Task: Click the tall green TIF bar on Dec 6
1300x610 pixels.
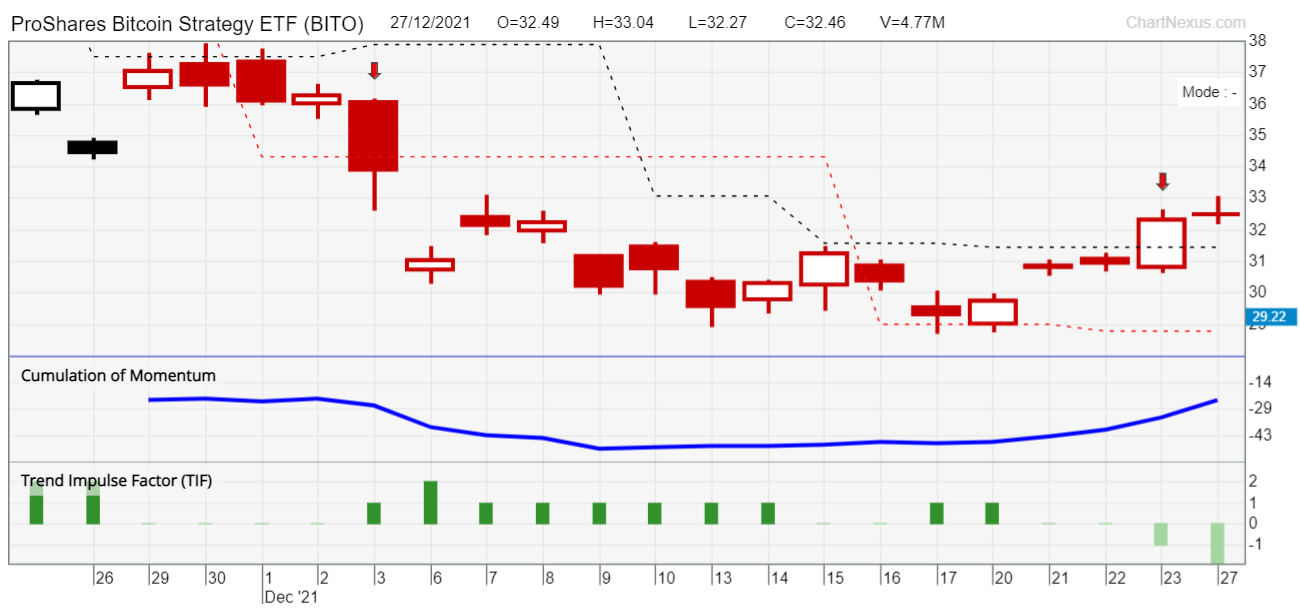Action: point(430,502)
